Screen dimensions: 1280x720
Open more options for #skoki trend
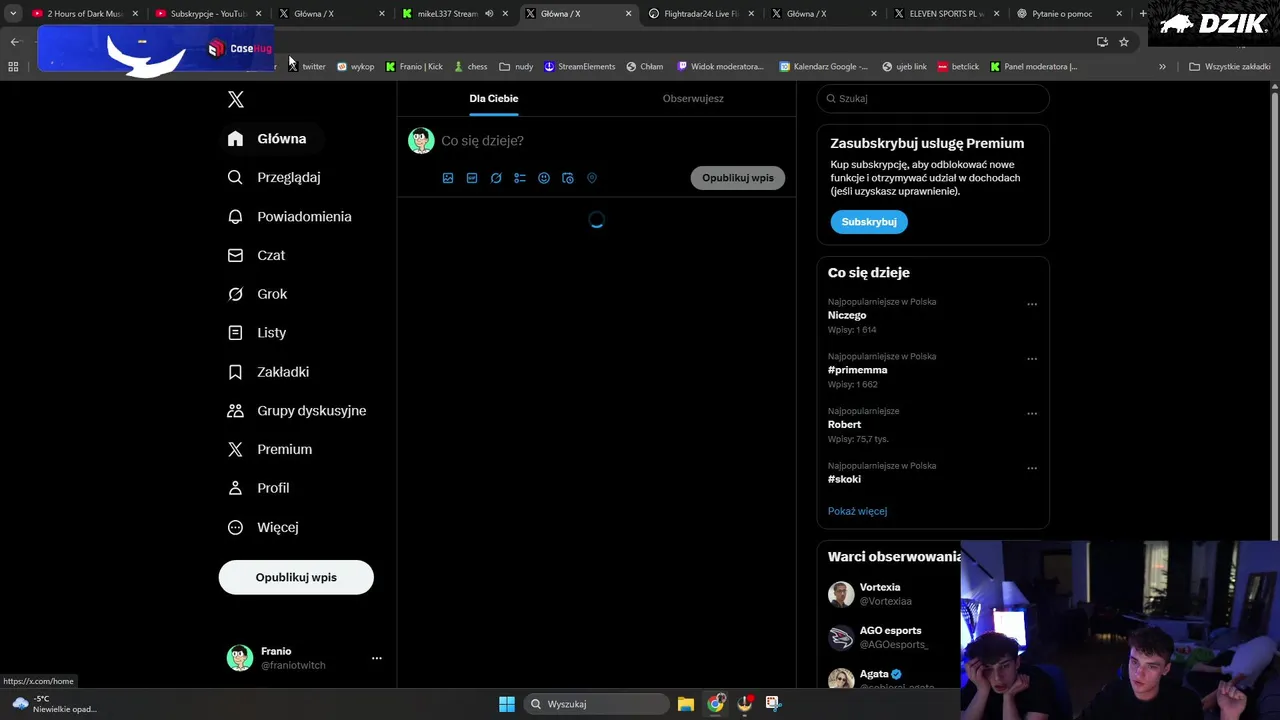pos(1032,468)
